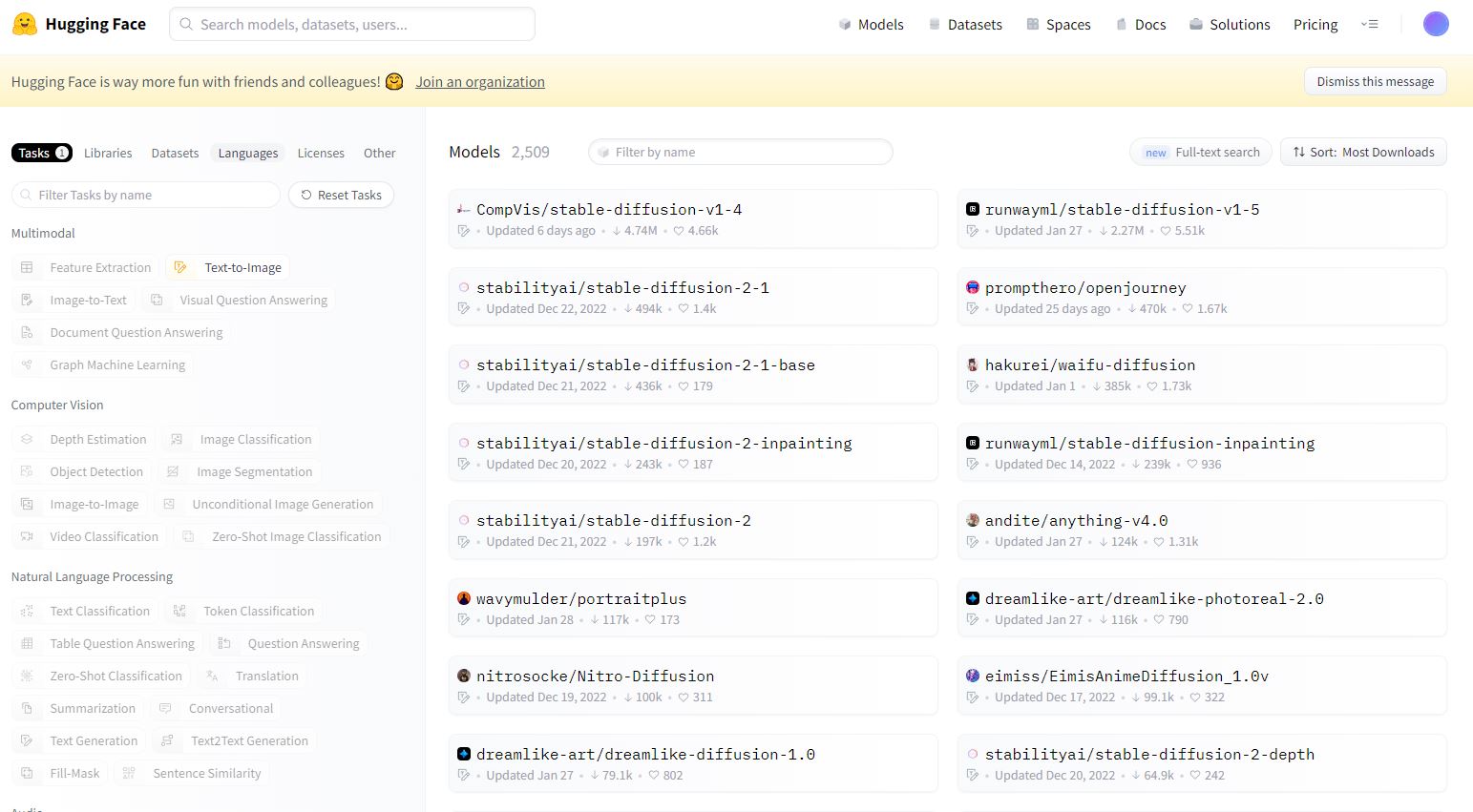
Task: Click the Sentence Similarity icon
Action: 129,773
